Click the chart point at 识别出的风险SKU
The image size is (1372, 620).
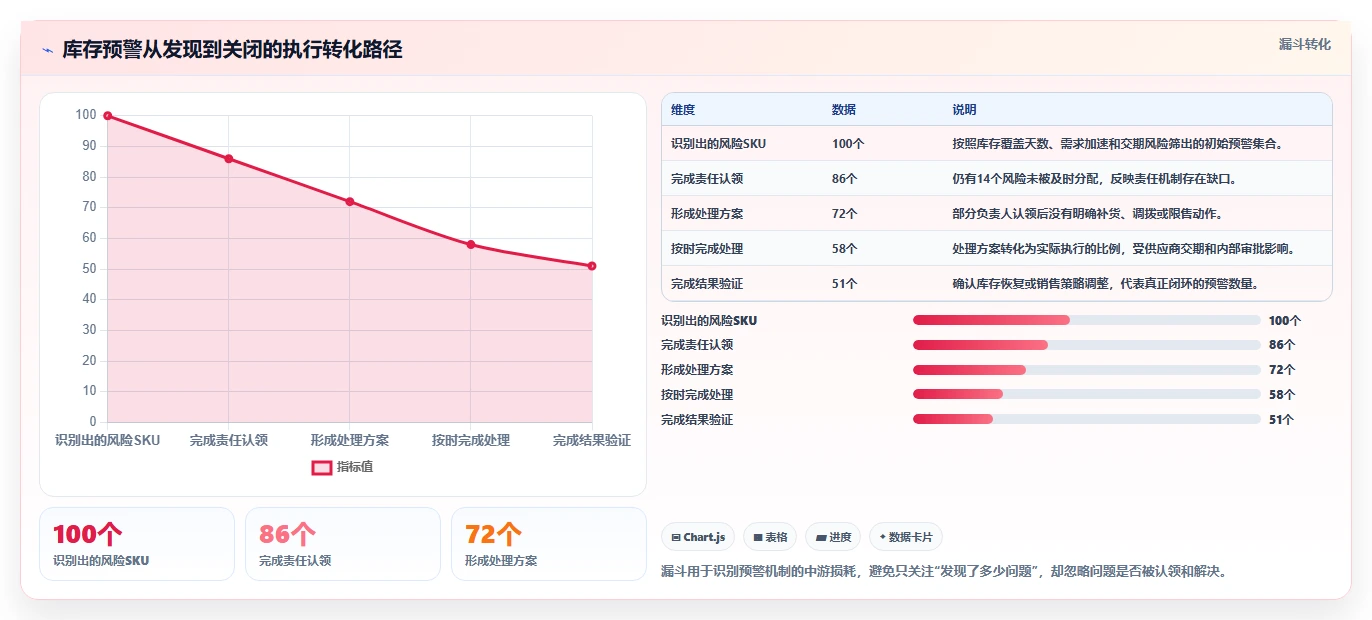107,116
